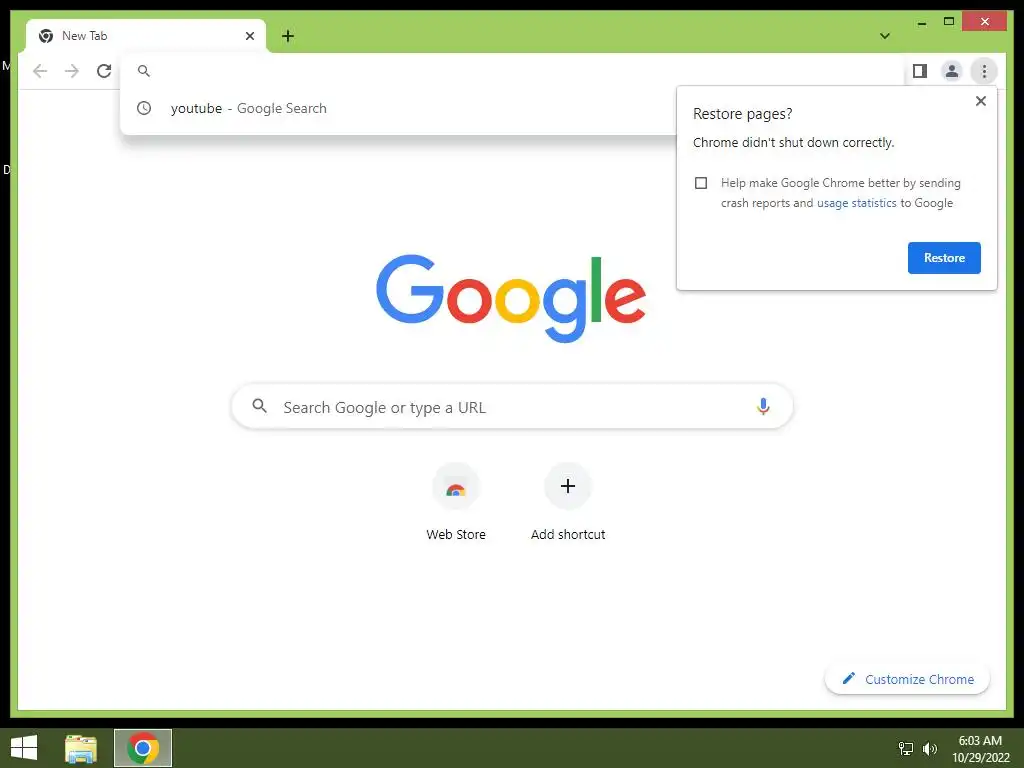Viewport: 1024px width, 768px height.
Task: Click the Google logo
Action: pos(511,298)
